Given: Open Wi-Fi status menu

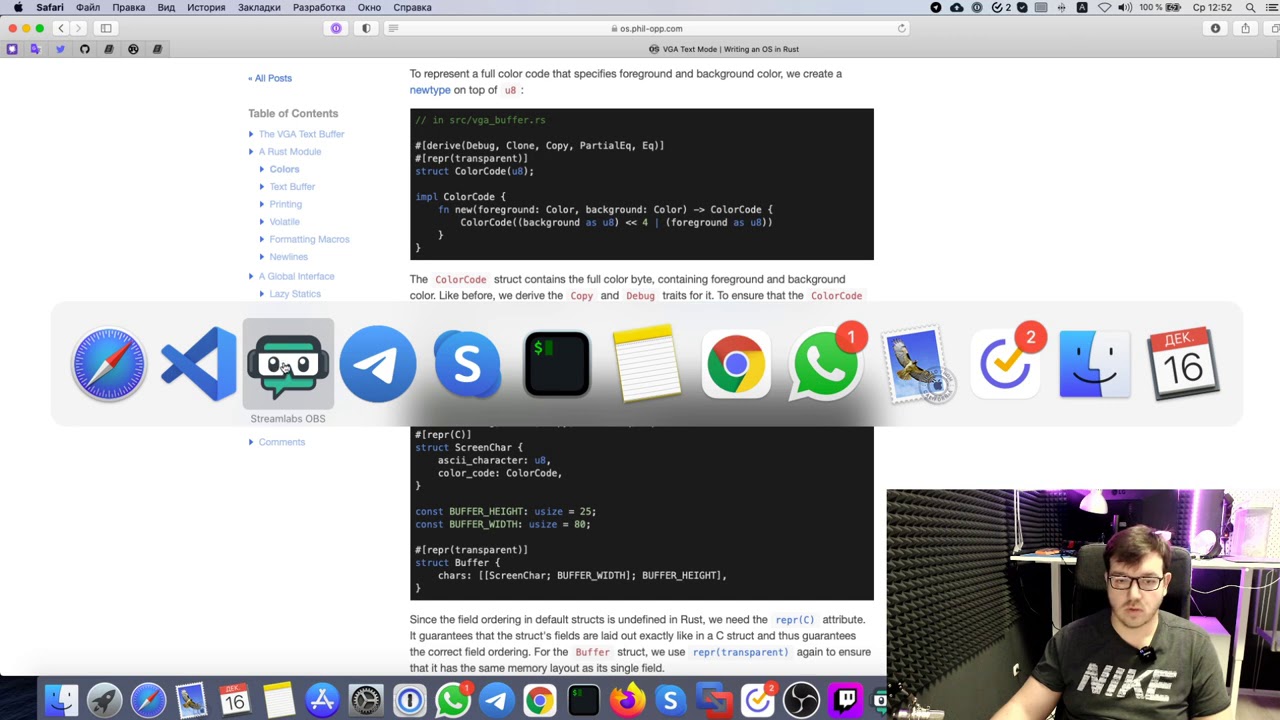Looking at the screenshot, I should pyautogui.click(x=1104, y=7).
